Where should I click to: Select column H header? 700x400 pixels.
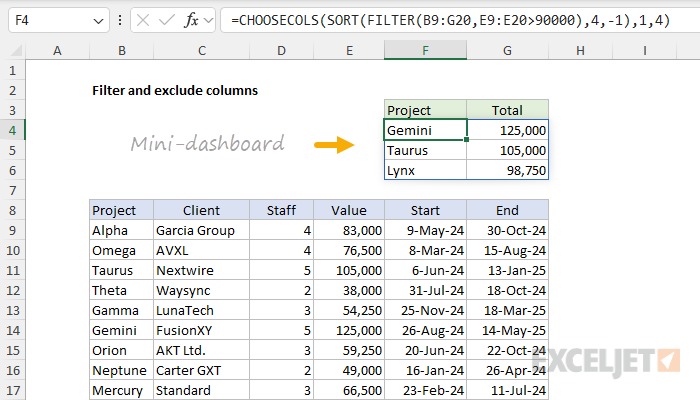(x=580, y=50)
